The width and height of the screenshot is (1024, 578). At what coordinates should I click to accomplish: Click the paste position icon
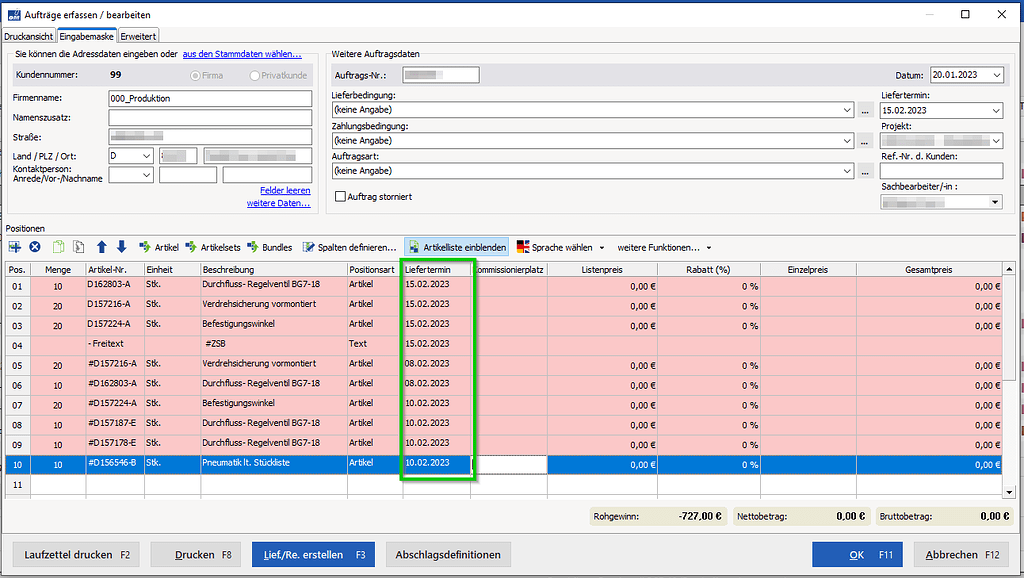point(78,247)
